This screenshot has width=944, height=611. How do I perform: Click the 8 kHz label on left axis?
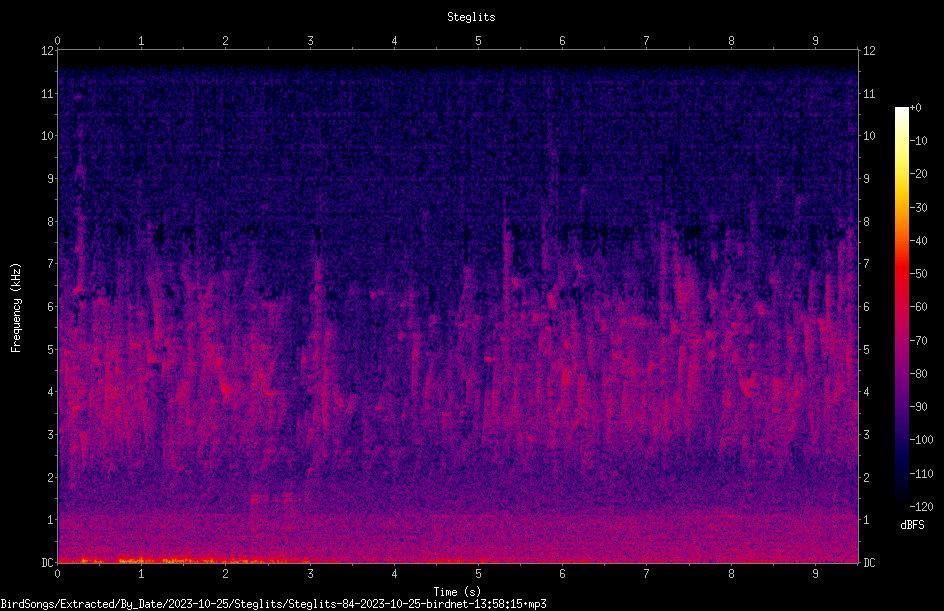(51, 221)
